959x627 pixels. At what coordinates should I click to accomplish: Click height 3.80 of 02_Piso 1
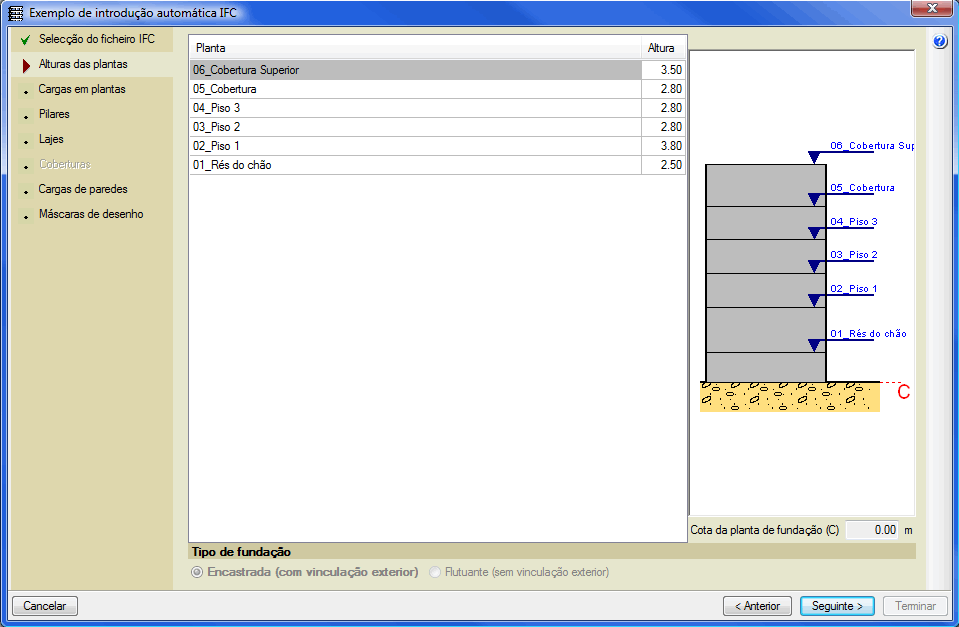tap(664, 146)
